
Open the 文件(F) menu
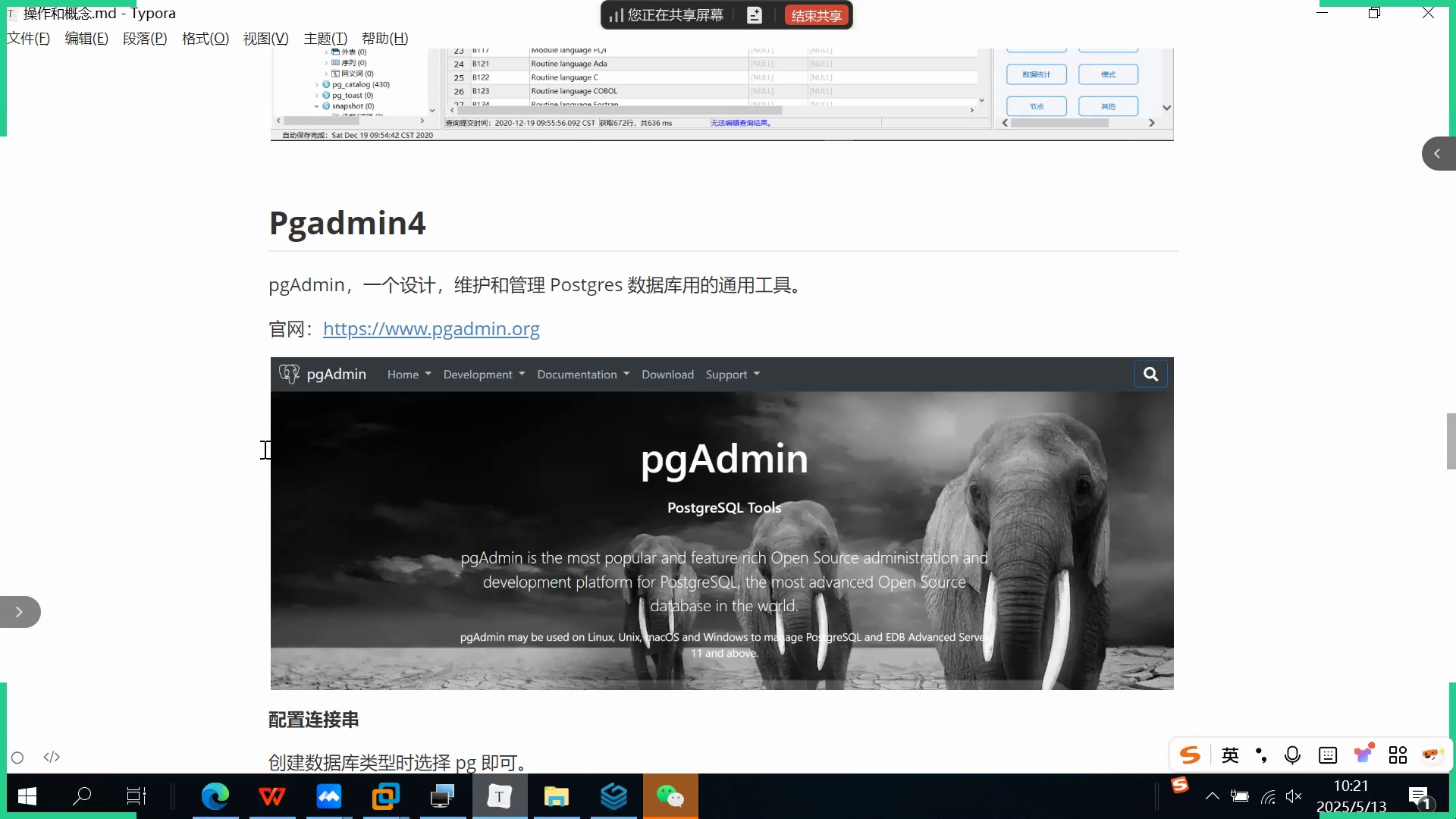coord(27,38)
